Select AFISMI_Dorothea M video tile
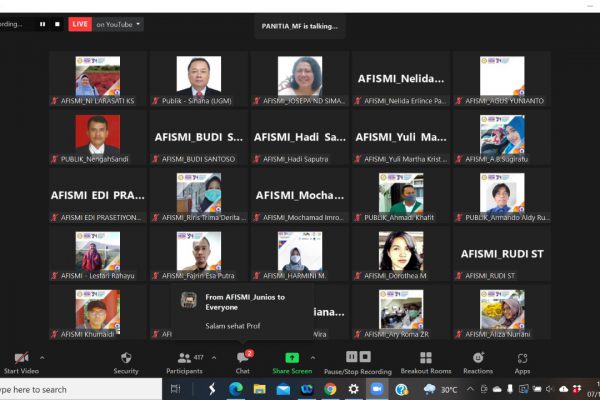The image size is (600, 400). coord(400,254)
